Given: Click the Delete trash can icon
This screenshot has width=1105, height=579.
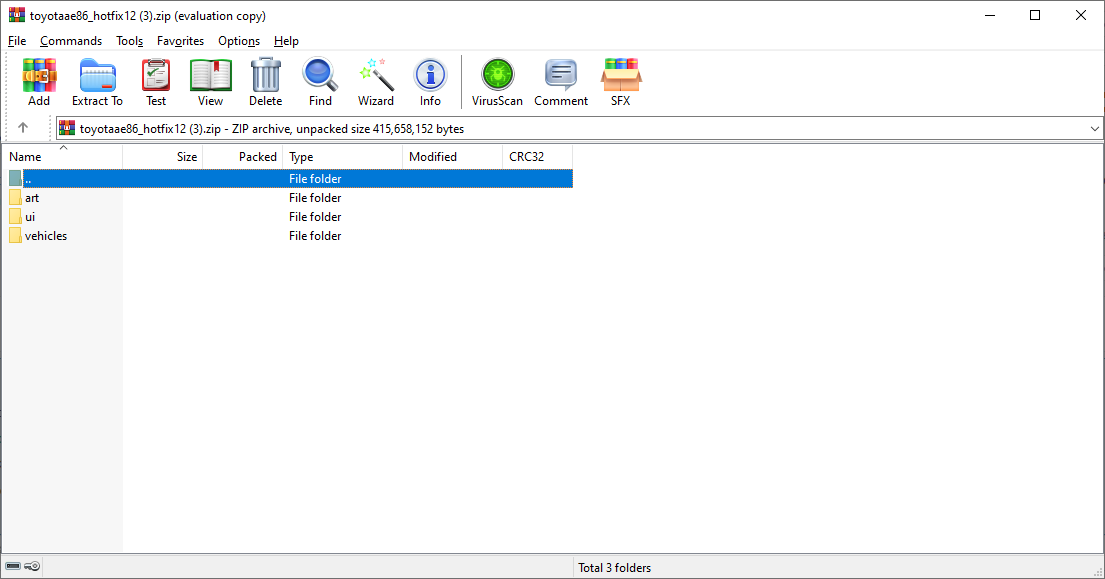Looking at the screenshot, I should coord(266,75).
